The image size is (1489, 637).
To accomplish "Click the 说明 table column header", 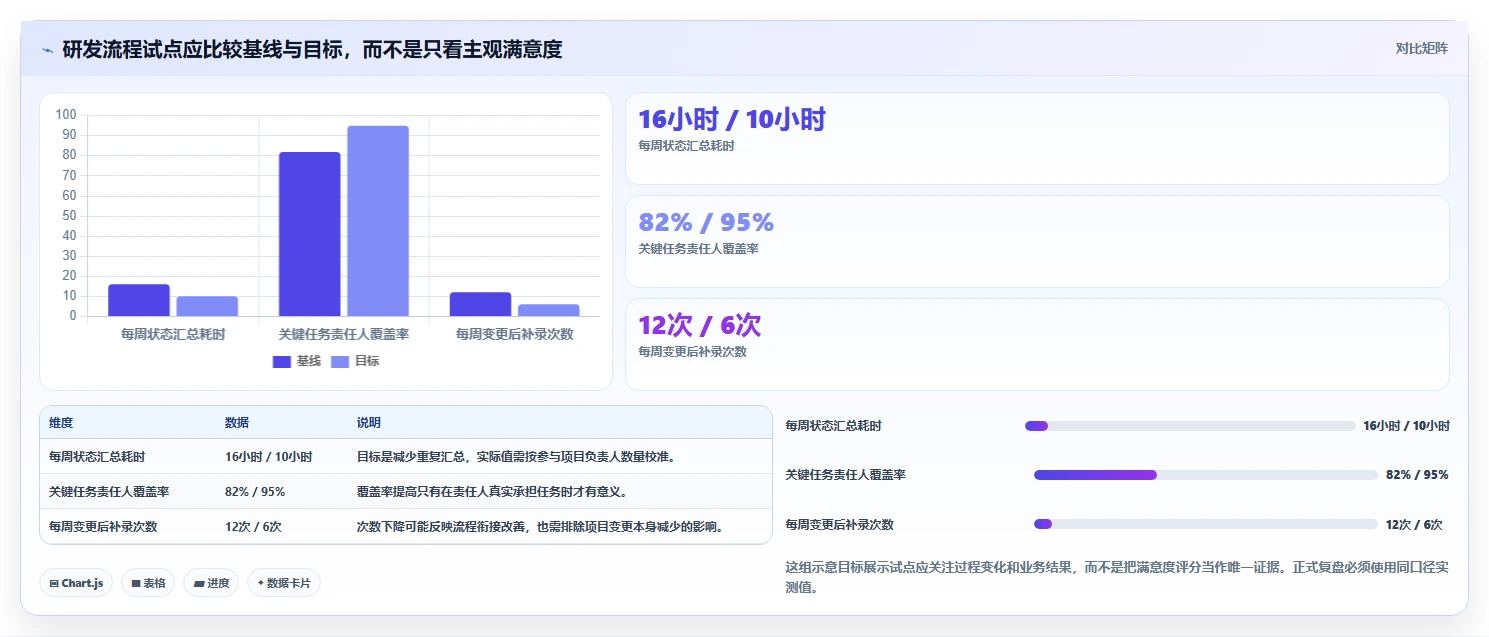I will coord(369,423).
